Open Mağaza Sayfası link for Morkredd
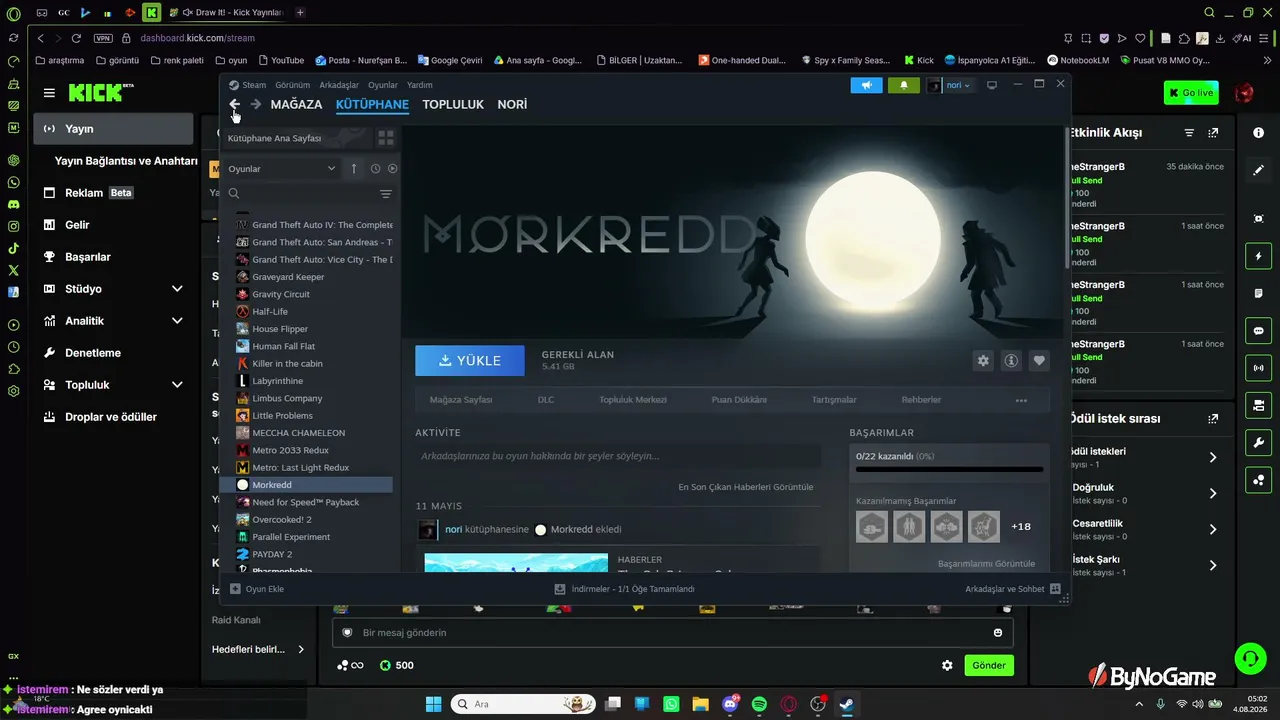This screenshot has width=1280, height=720. coord(461,400)
